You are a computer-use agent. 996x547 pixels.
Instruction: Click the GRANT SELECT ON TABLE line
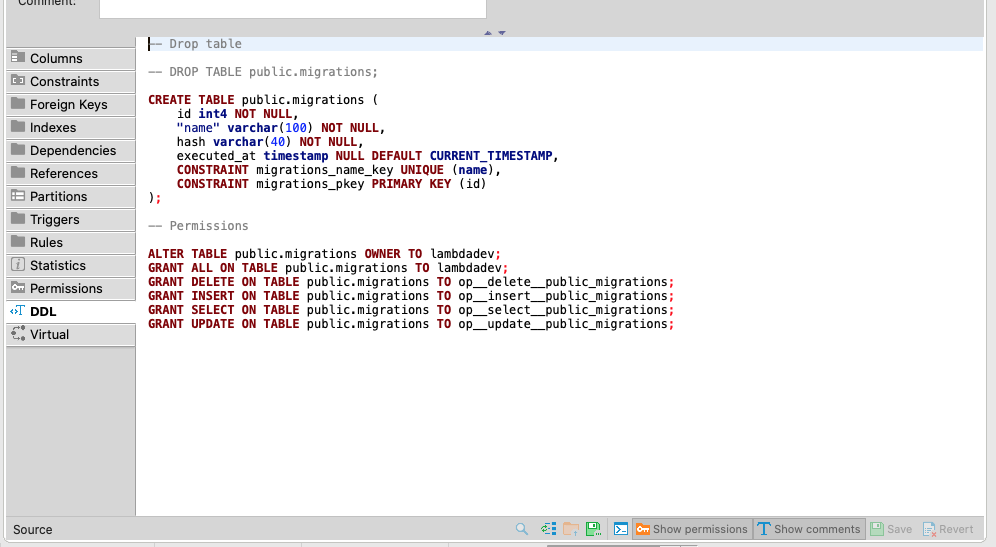[x=411, y=309]
